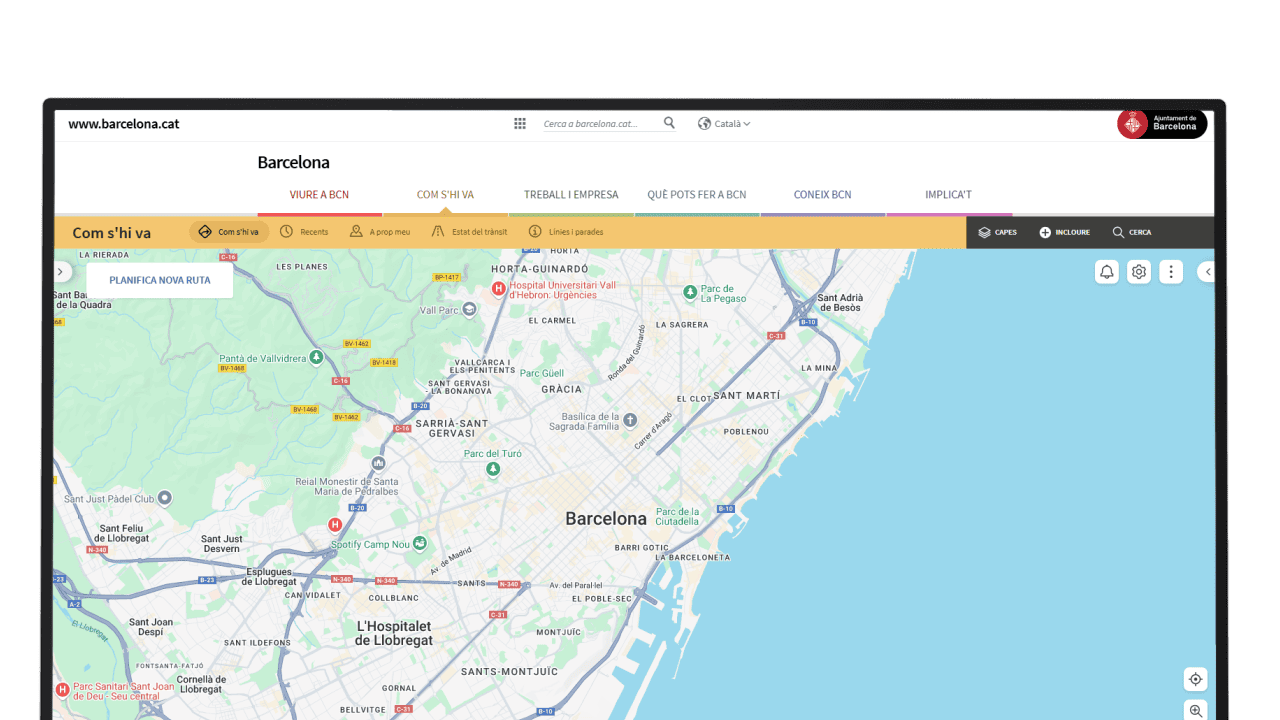Open the apps grid icon in header

520,124
